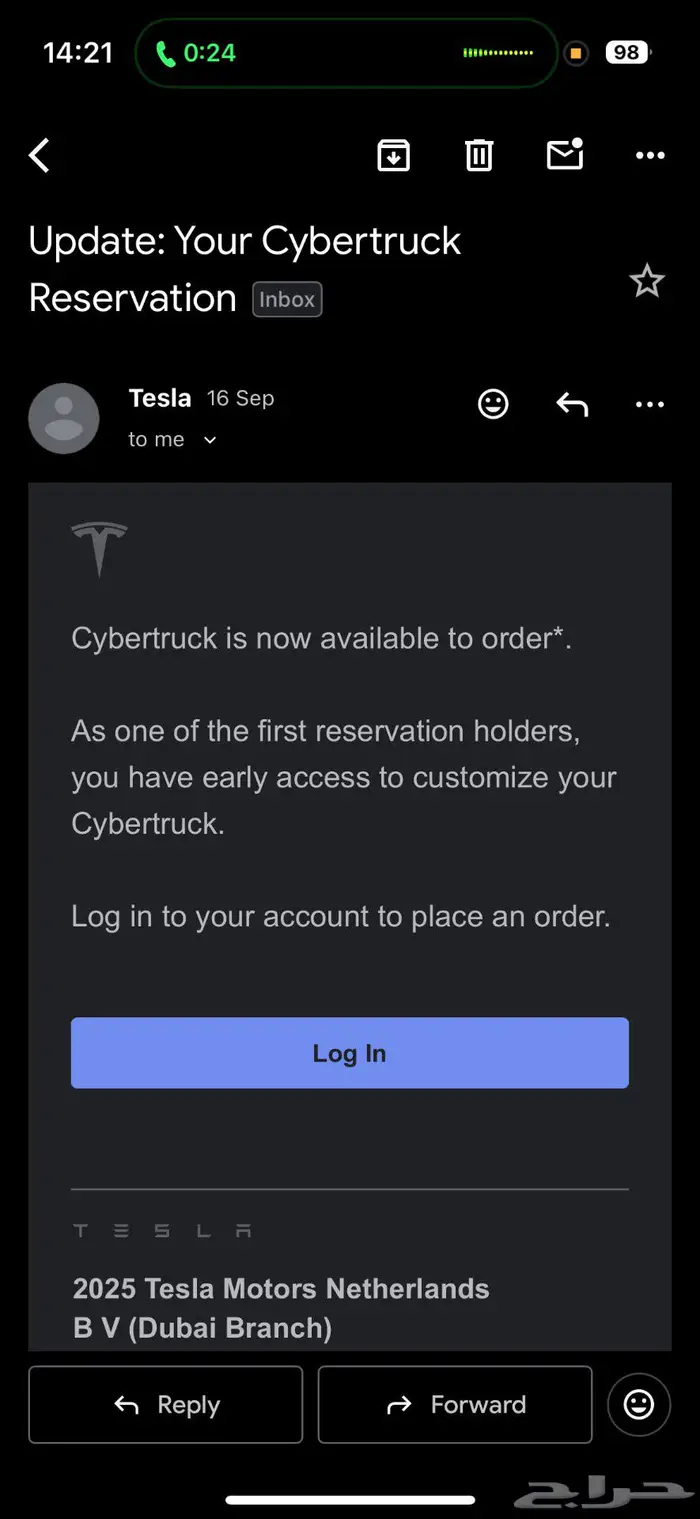The image size is (700, 1519).
Task: Tap the green call duration indicator
Action: click(x=196, y=53)
